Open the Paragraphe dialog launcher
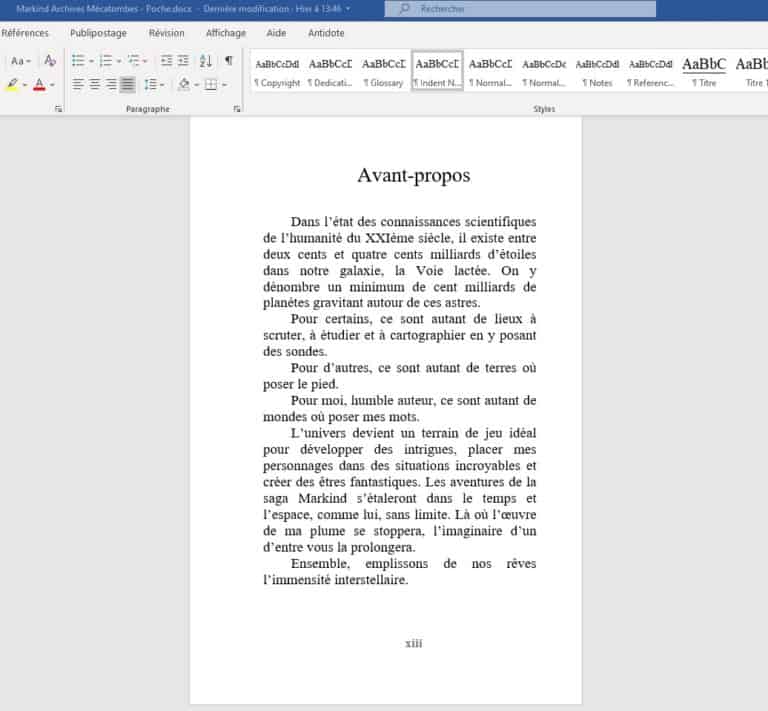 pyautogui.click(x=237, y=108)
